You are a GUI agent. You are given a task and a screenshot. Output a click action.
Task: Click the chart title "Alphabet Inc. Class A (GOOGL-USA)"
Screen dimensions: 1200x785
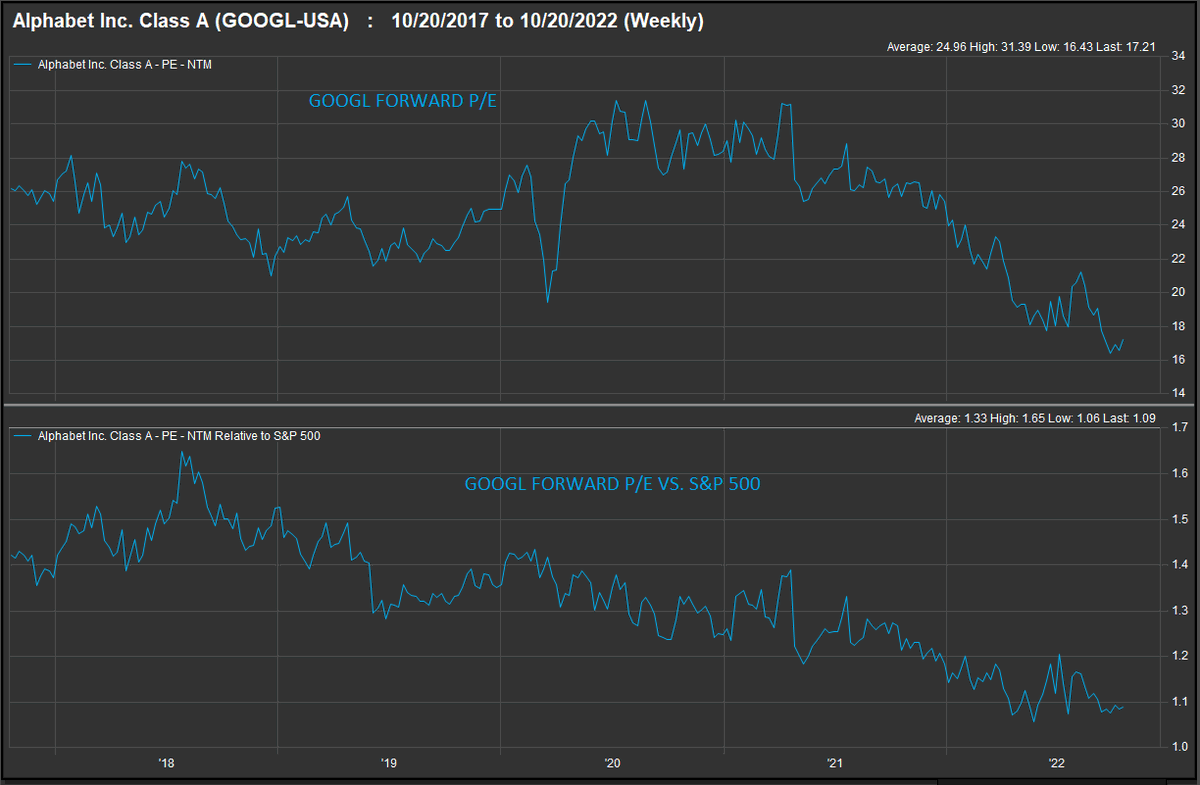(180, 21)
